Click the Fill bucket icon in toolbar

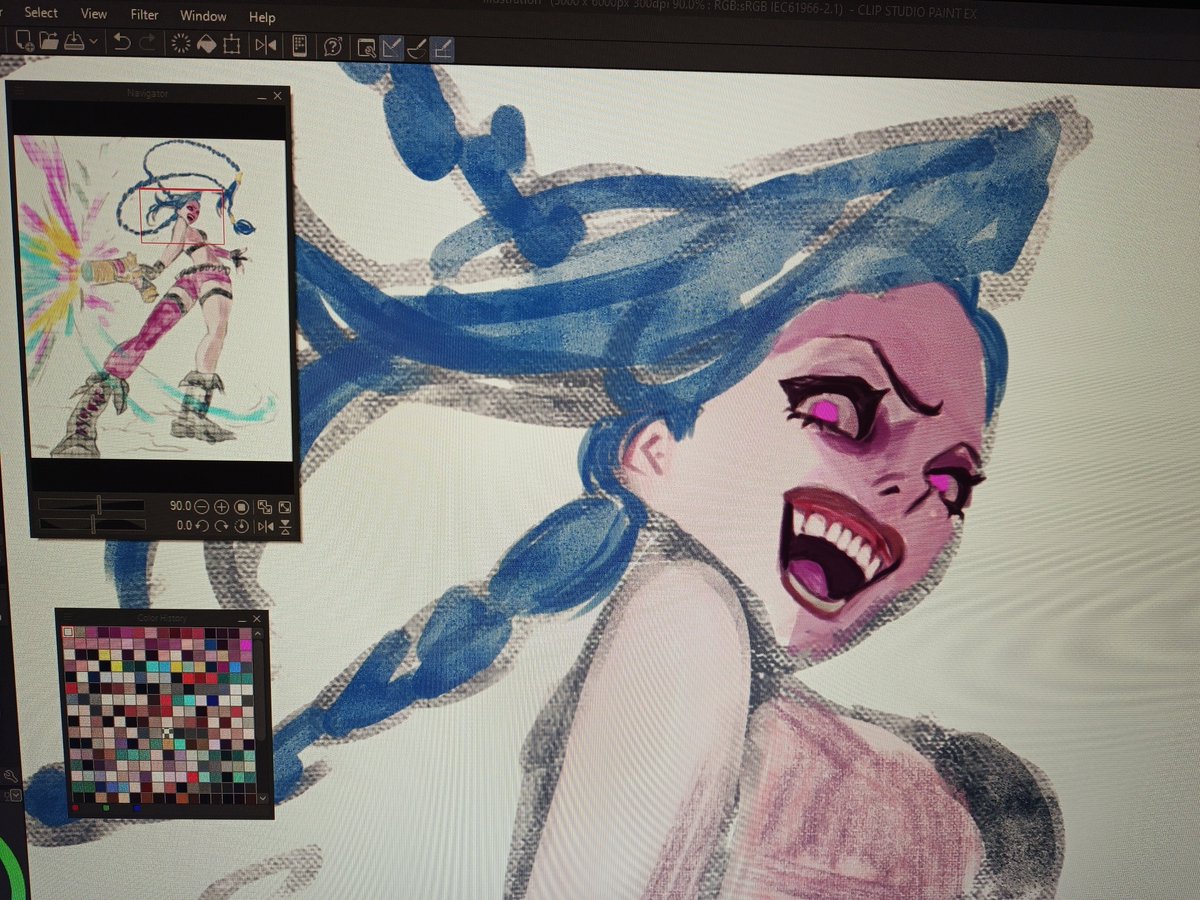(207, 44)
